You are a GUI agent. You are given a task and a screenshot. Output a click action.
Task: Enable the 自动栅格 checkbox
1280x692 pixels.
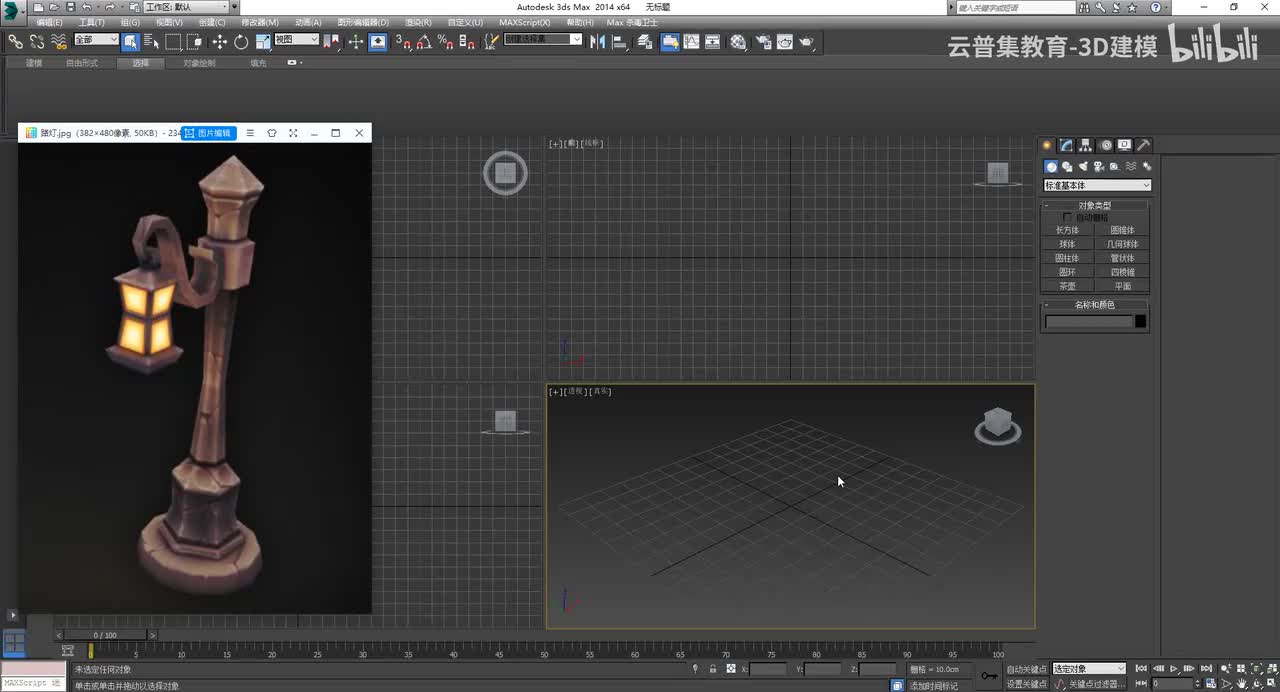click(1067, 217)
